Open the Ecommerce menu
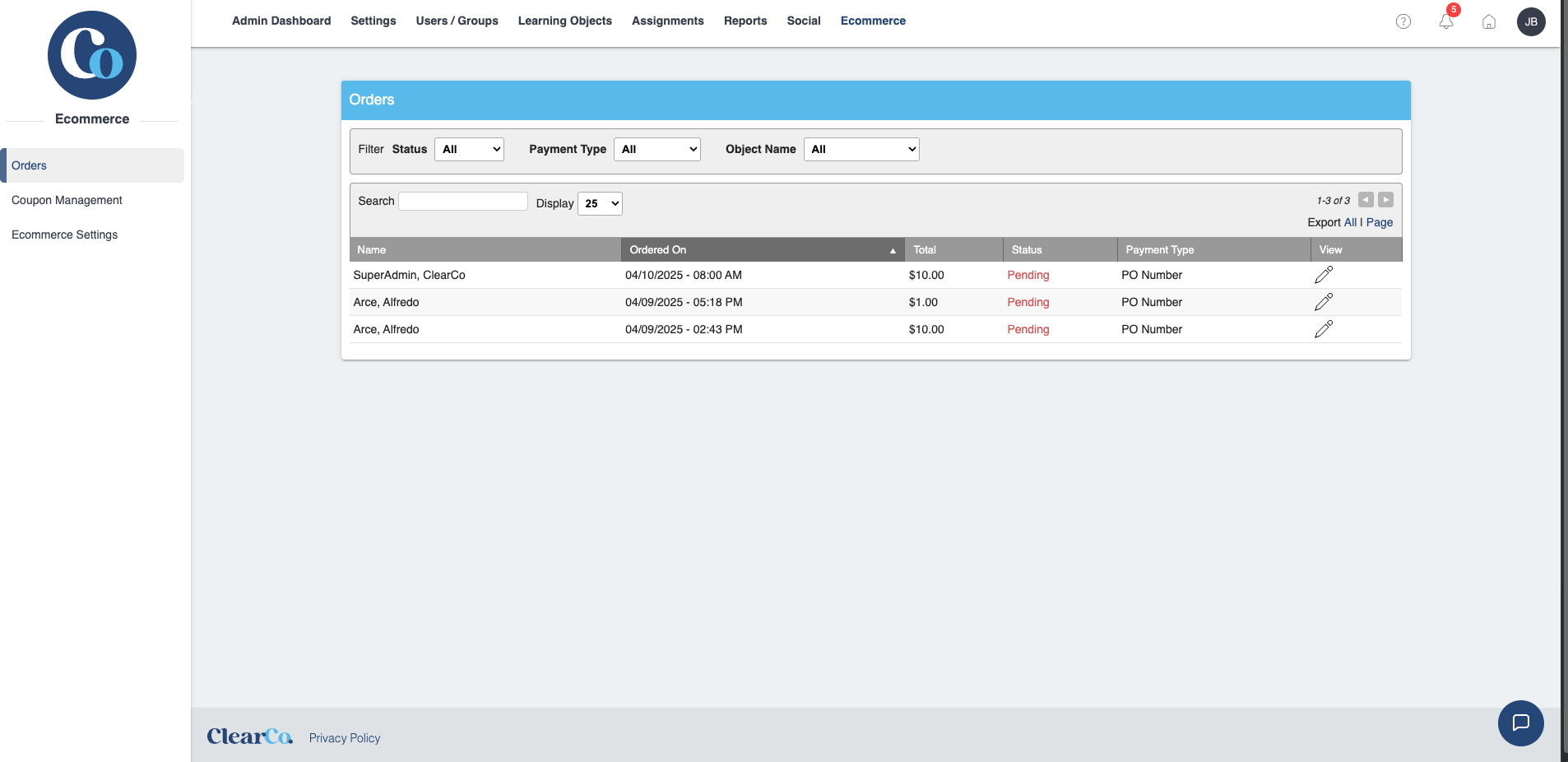 873,21
